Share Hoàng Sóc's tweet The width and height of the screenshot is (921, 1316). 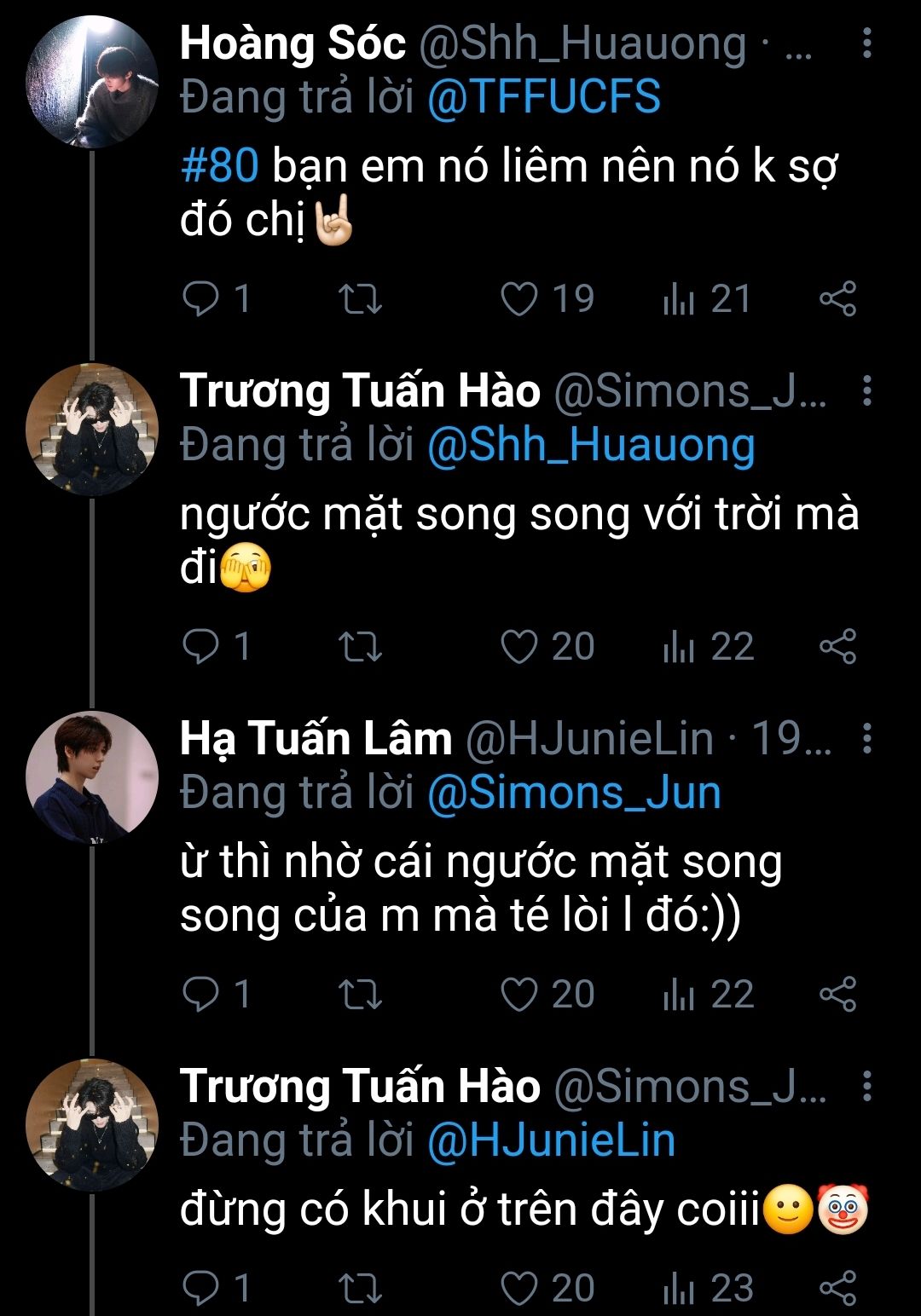pyautogui.click(x=837, y=299)
